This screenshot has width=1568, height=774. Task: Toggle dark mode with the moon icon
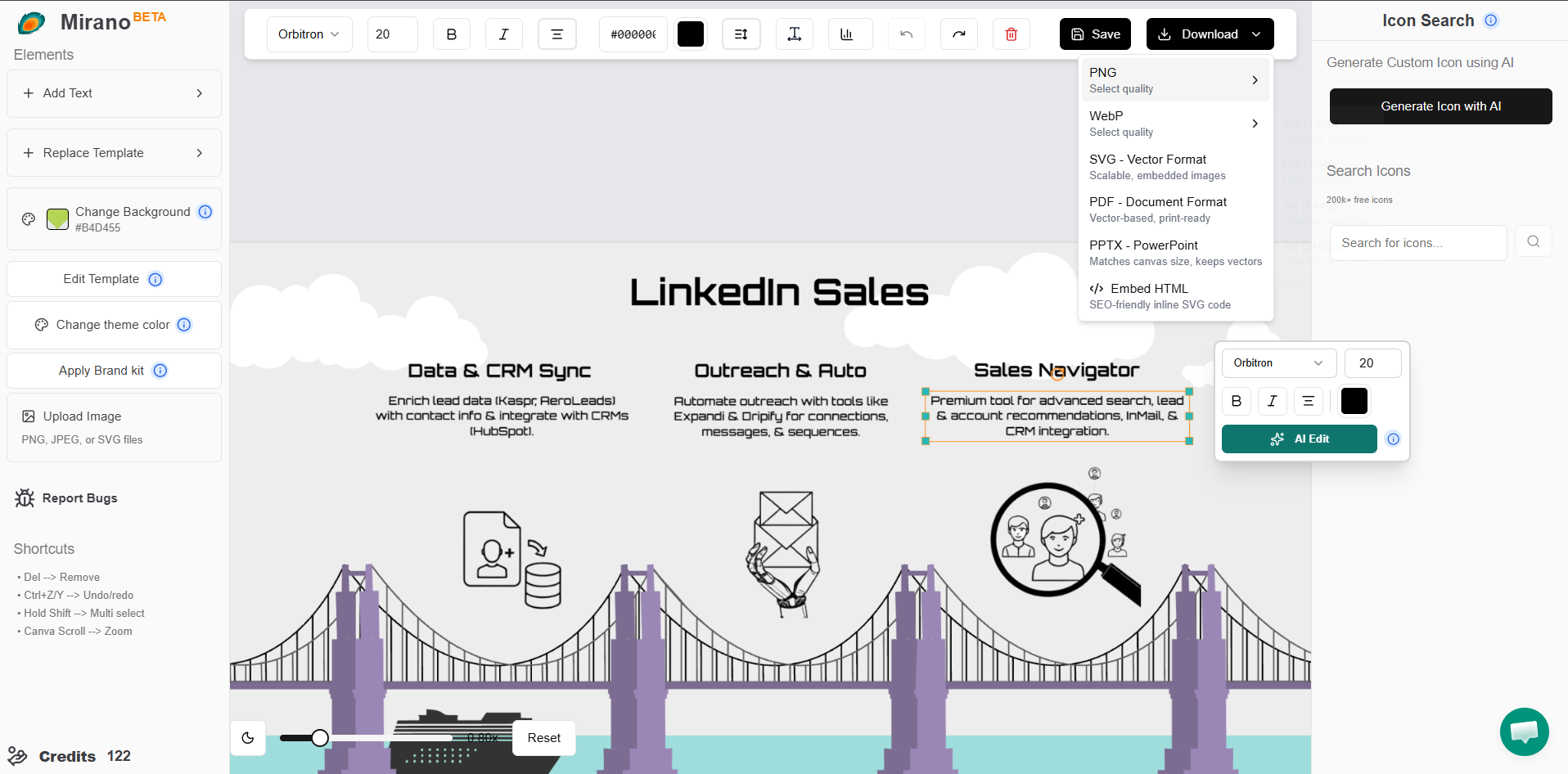pyautogui.click(x=248, y=737)
